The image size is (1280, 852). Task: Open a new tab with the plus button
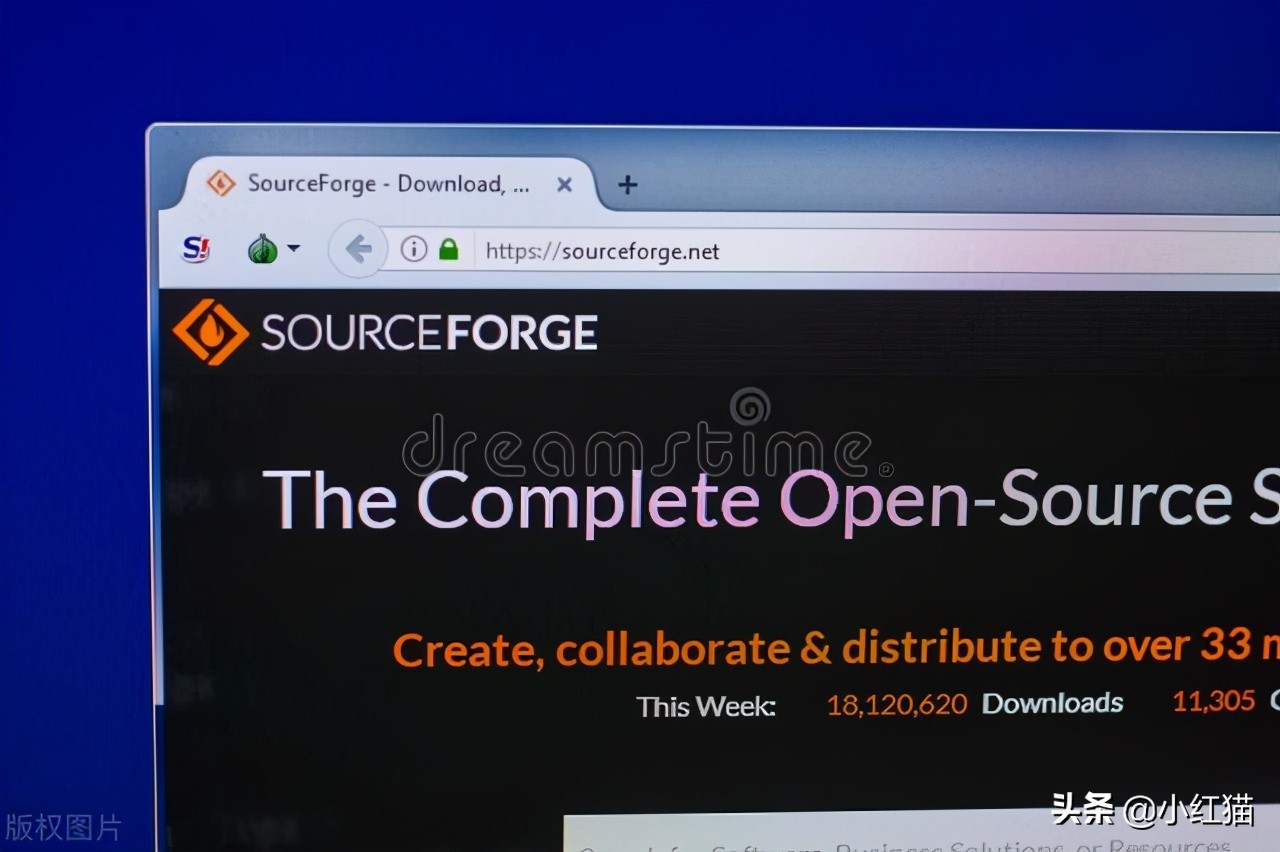pos(627,185)
